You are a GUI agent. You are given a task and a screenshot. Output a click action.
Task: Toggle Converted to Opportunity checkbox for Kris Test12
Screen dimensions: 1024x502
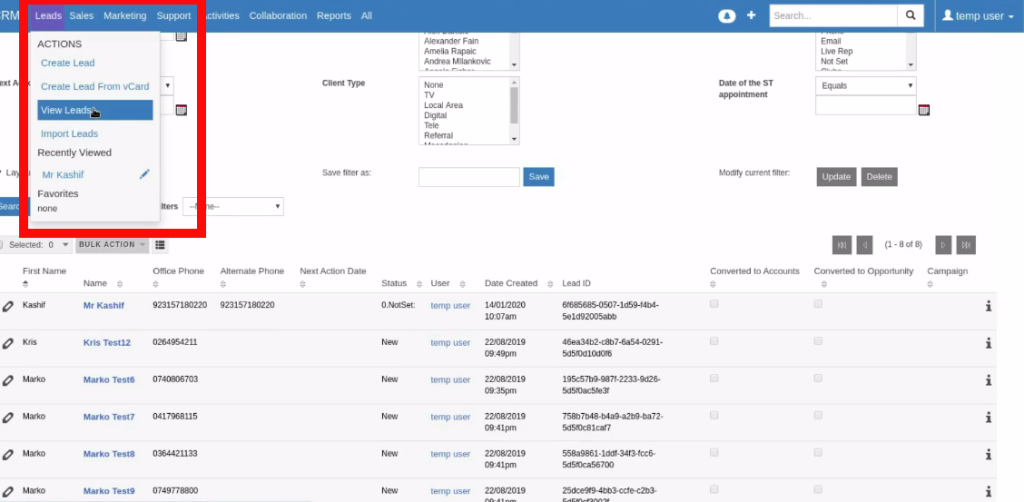tap(818, 341)
